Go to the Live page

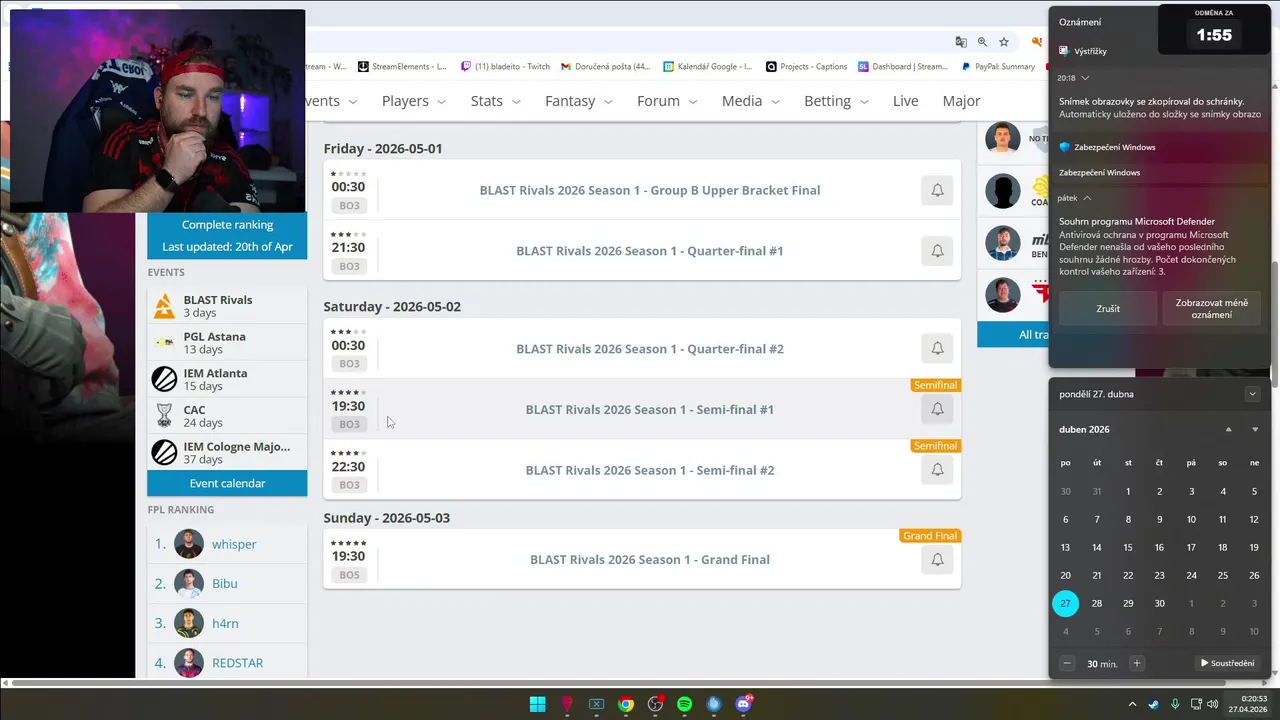coord(905,101)
